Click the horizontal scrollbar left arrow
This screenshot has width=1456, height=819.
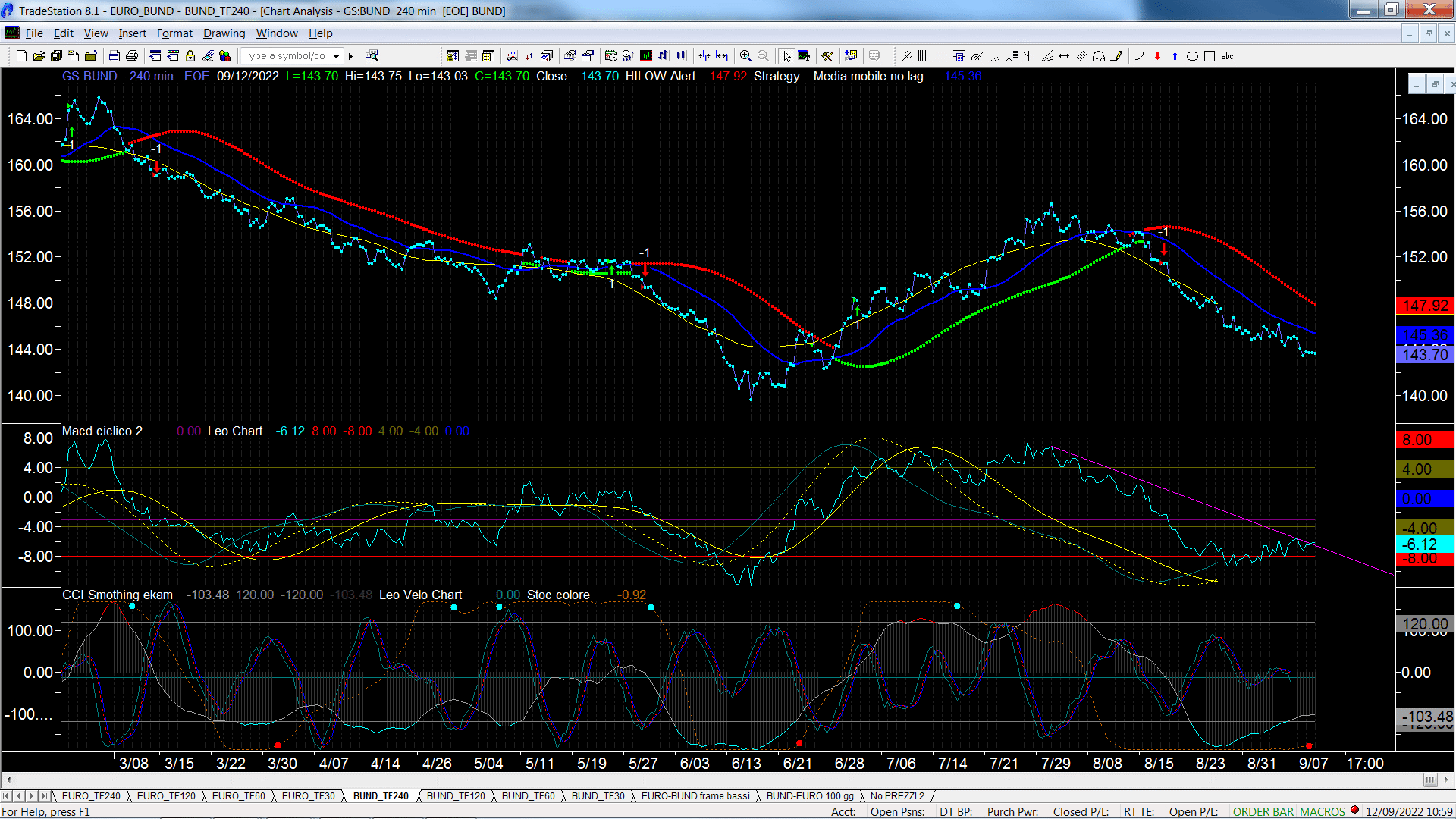click(x=8, y=780)
